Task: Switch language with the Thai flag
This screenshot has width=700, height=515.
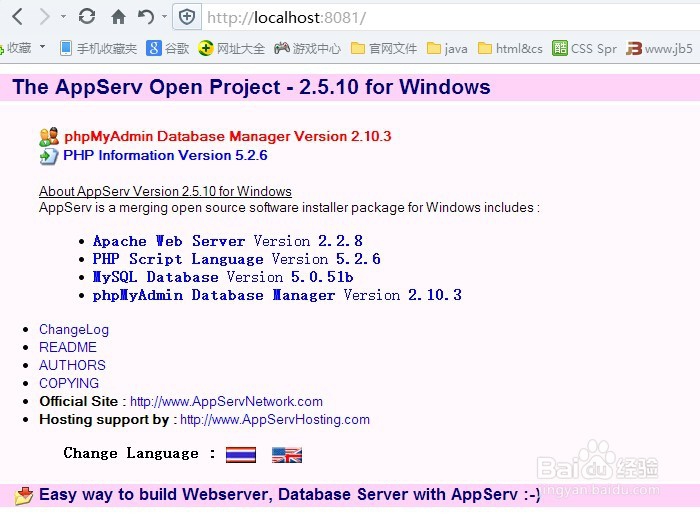Action: click(x=241, y=455)
